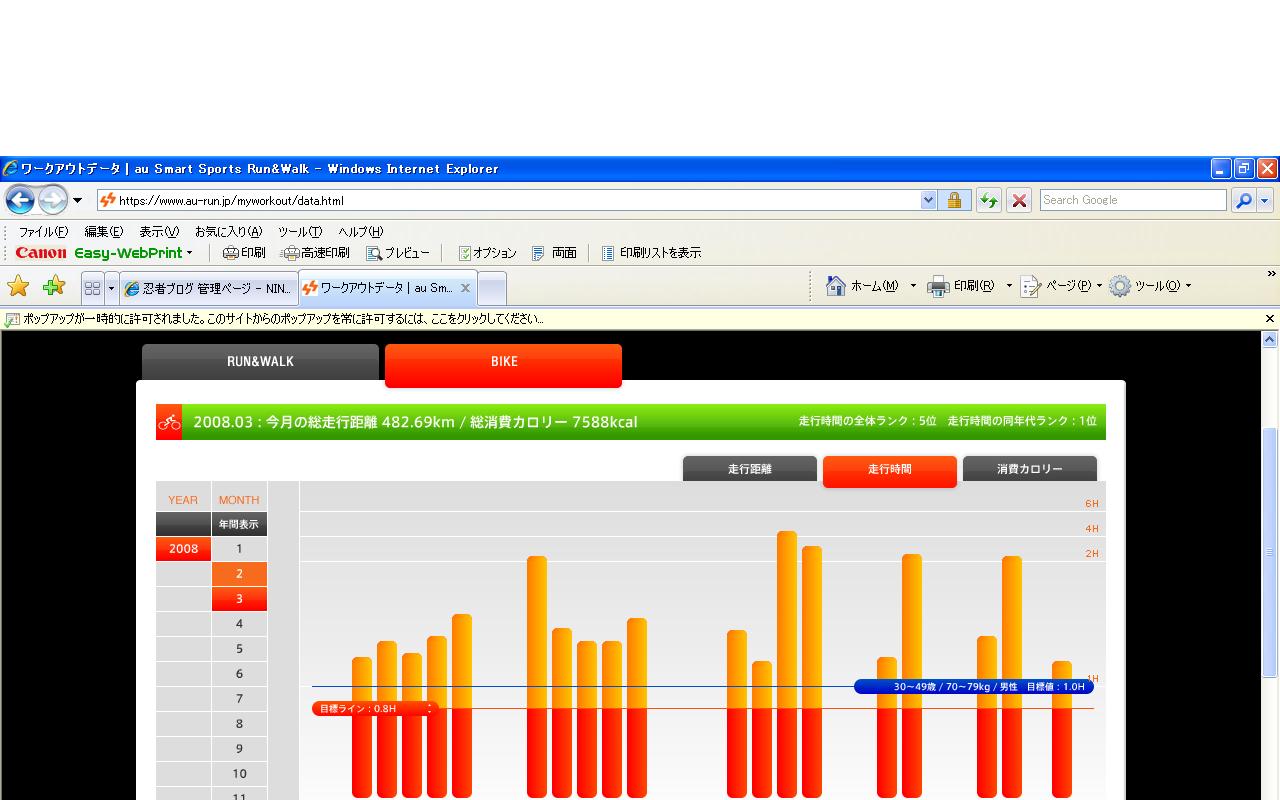Open the ファイル(F) menu
The width and height of the screenshot is (1280, 800).
point(43,231)
